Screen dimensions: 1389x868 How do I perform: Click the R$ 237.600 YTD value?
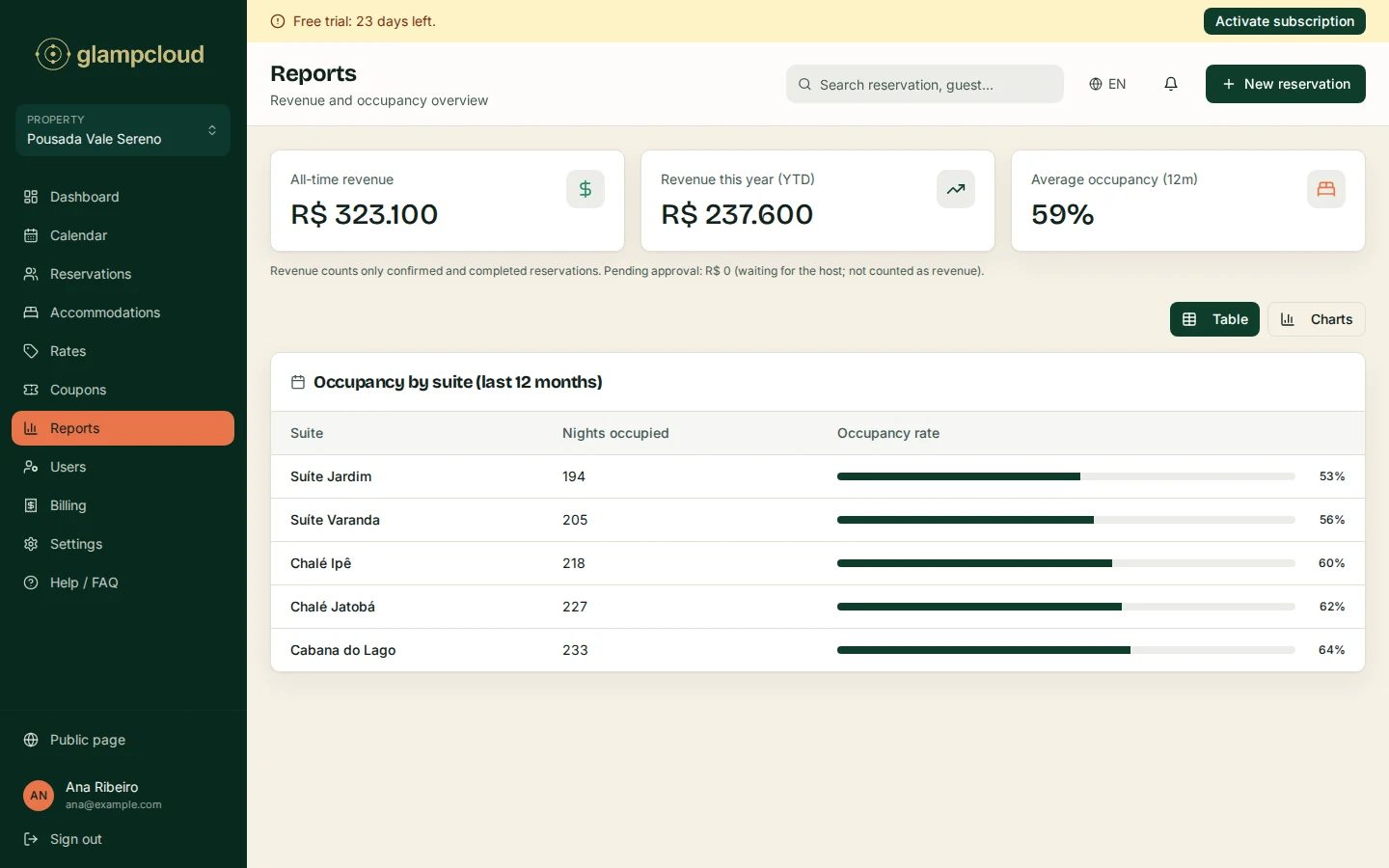(x=737, y=214)
